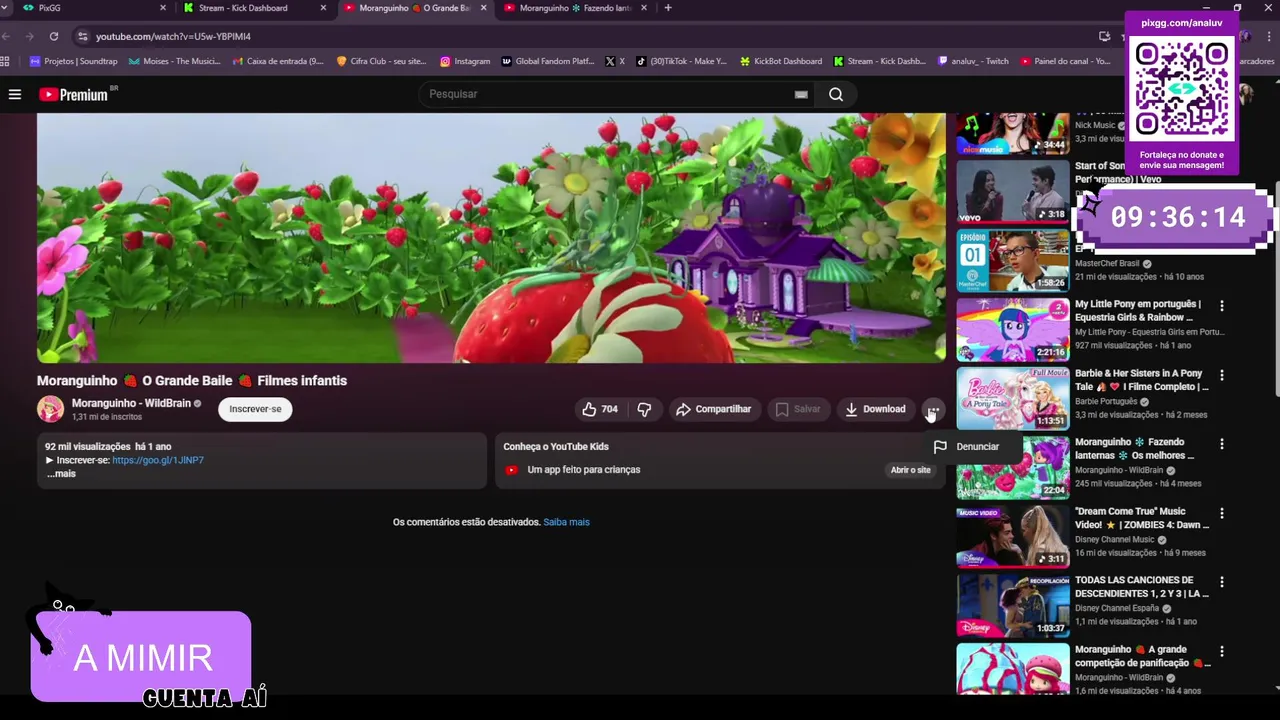
Task: Like the video with 704 likes
Action: click(x=600, y=409)
